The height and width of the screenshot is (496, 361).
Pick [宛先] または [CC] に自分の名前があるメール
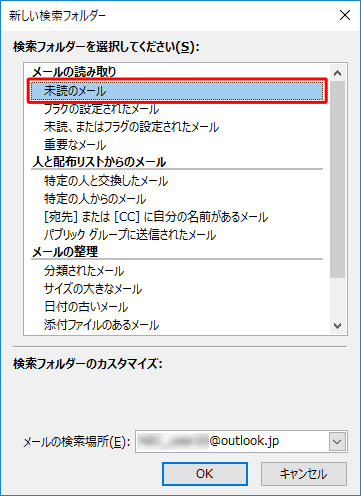pyautogui.click(x=177, y=217)
